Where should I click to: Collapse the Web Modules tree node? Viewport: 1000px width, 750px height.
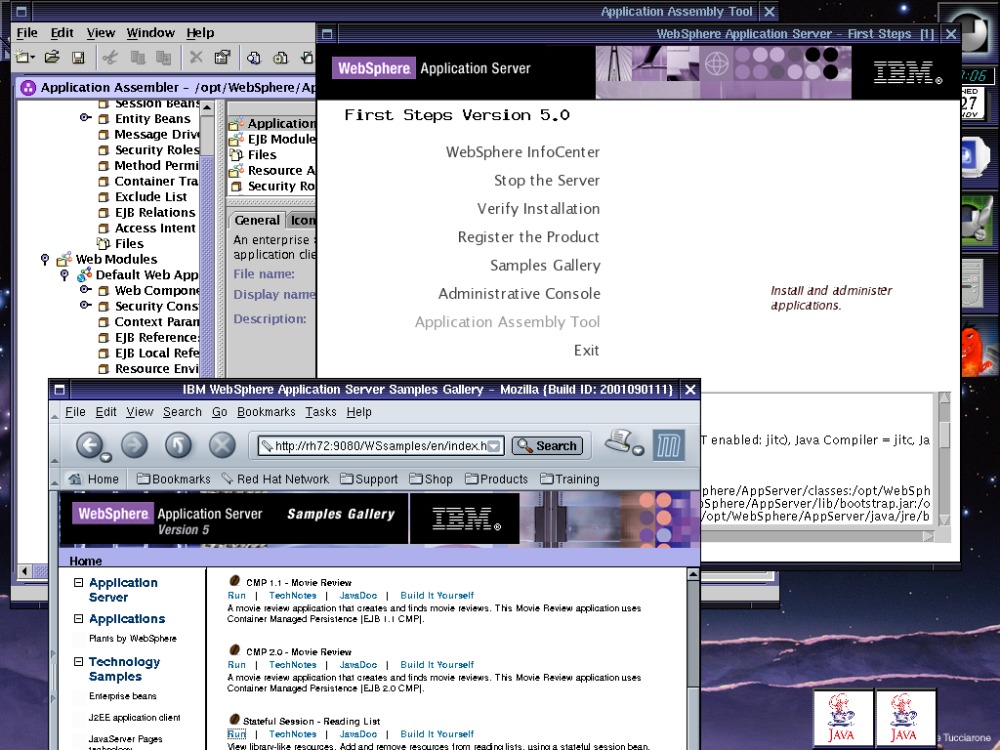click(x=45, y=259)
